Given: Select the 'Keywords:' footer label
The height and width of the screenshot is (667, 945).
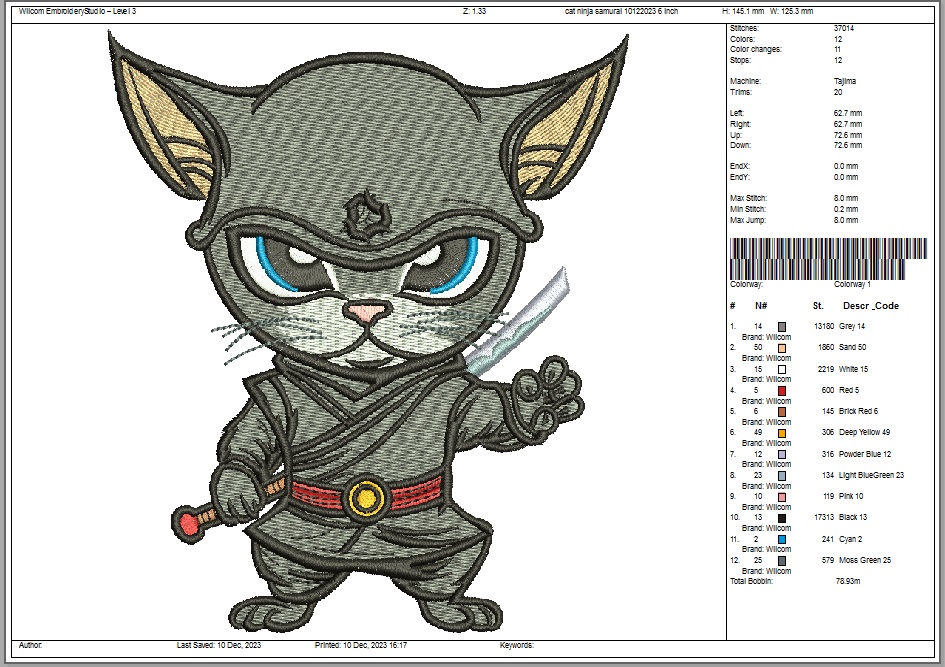Looking at the screenshot, I should tap(516, 645).
